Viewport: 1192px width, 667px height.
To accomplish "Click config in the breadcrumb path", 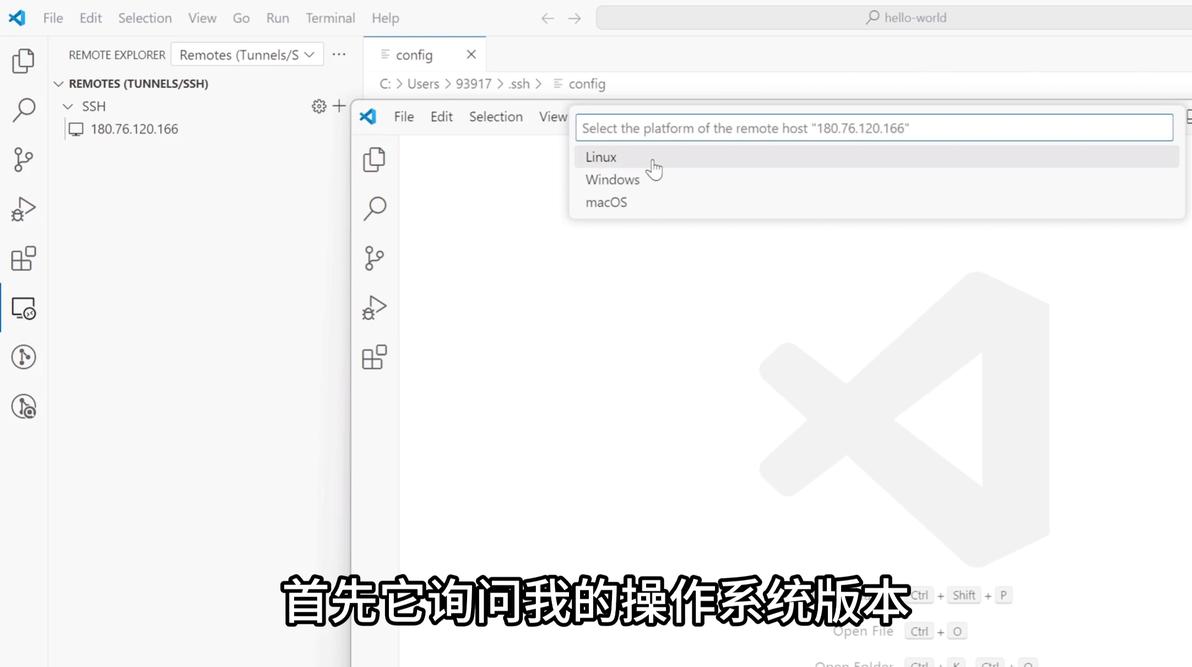I will 587,84.
